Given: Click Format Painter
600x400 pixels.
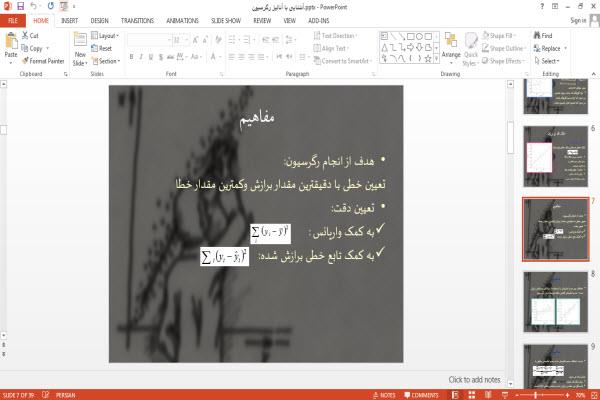Looking at the screenshot, I should (x=43, y=61).
